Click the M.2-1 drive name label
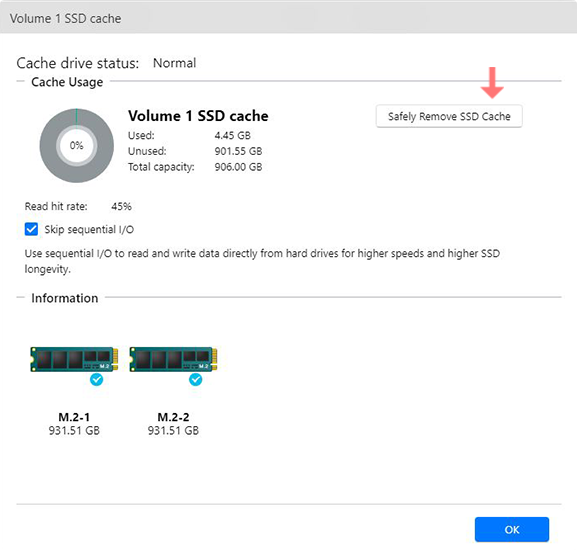Screen dimensions: 577x550 tap(74, 417)
